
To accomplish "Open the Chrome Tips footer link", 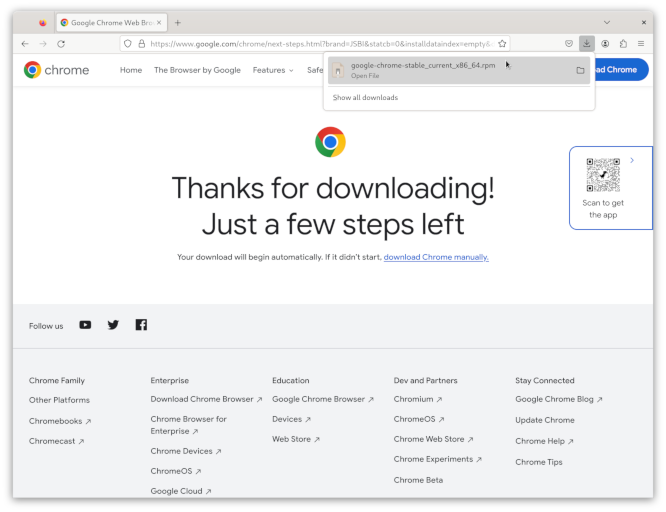I will (x=539, y=462).
